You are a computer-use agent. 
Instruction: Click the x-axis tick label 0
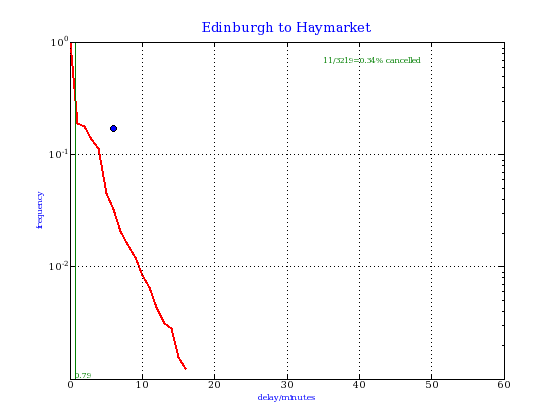click(70, 385)
